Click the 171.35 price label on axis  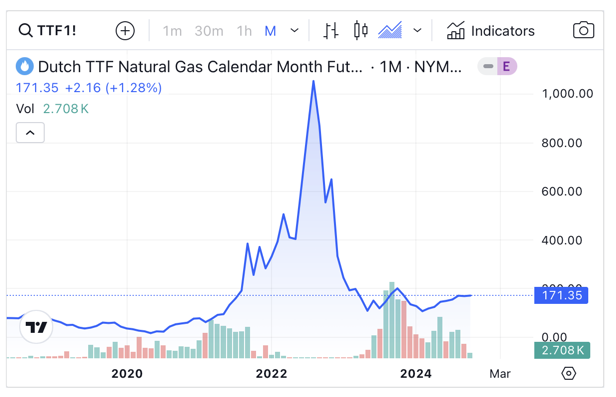561,295
